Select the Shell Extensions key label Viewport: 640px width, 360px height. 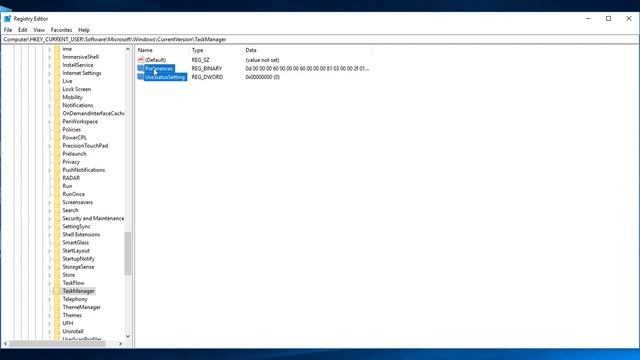[x=81, y=235]
